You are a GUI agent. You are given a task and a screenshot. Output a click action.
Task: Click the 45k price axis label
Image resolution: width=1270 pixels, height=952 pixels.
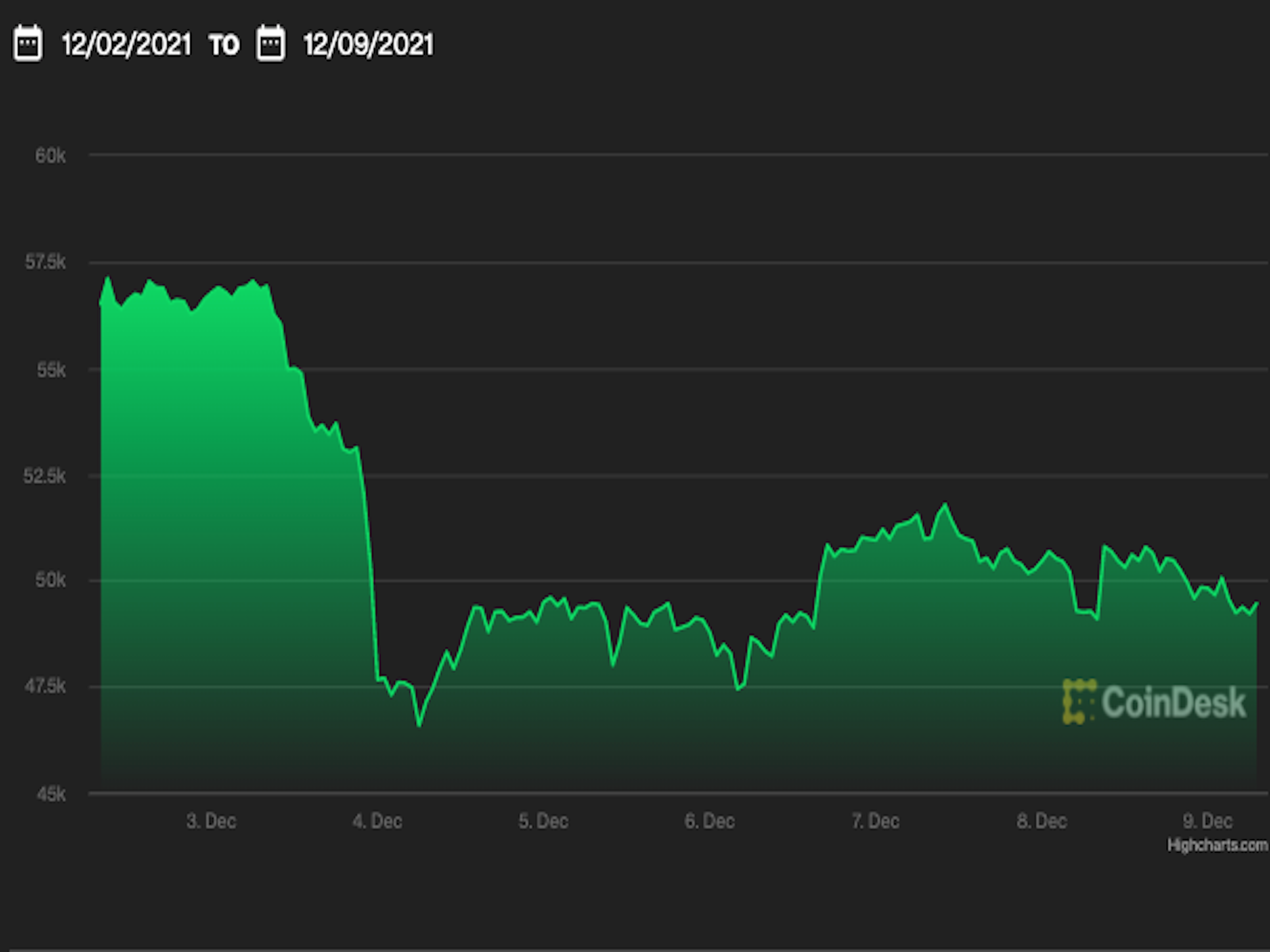51,794
